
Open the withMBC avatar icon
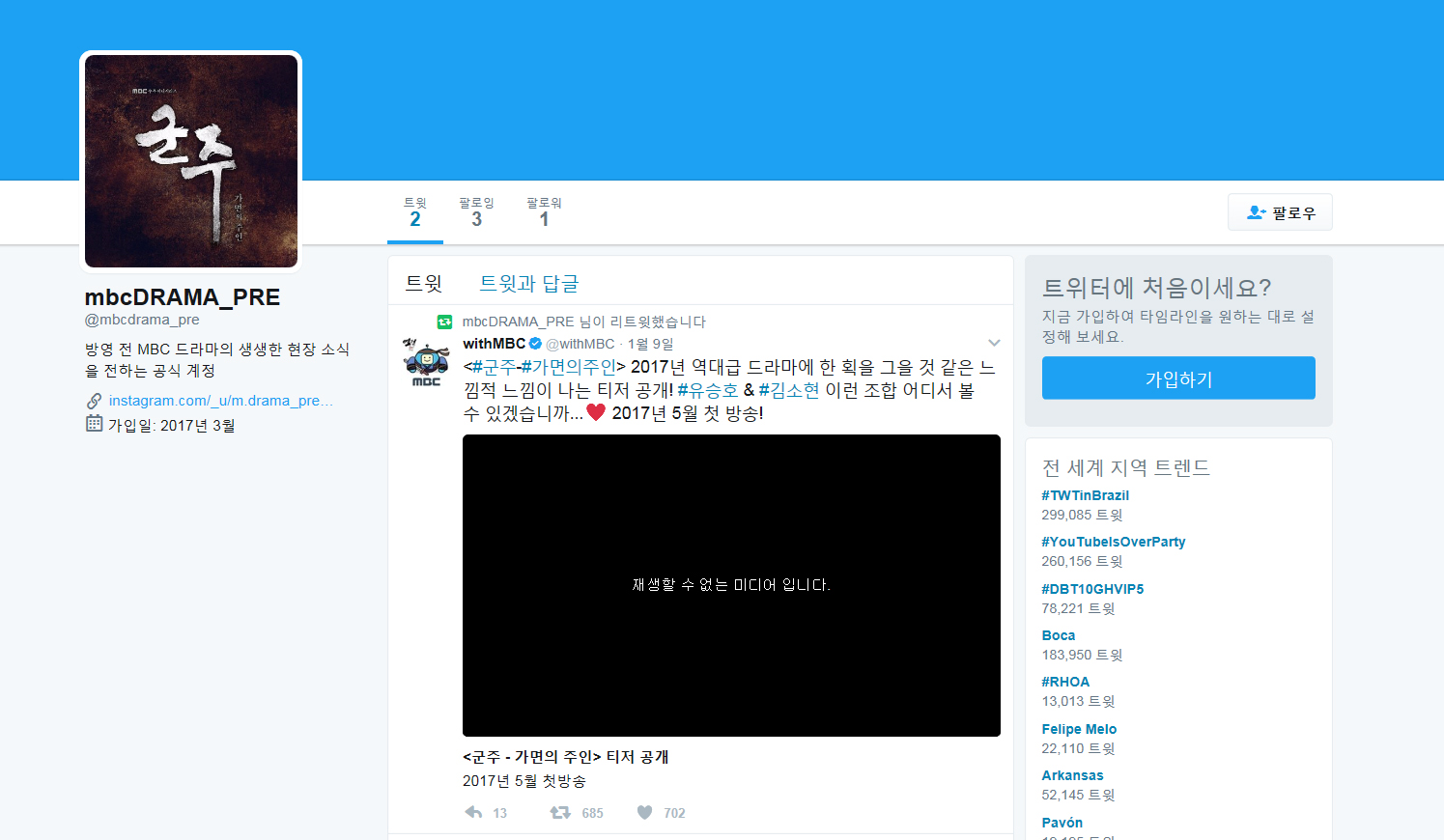(426, 362)
